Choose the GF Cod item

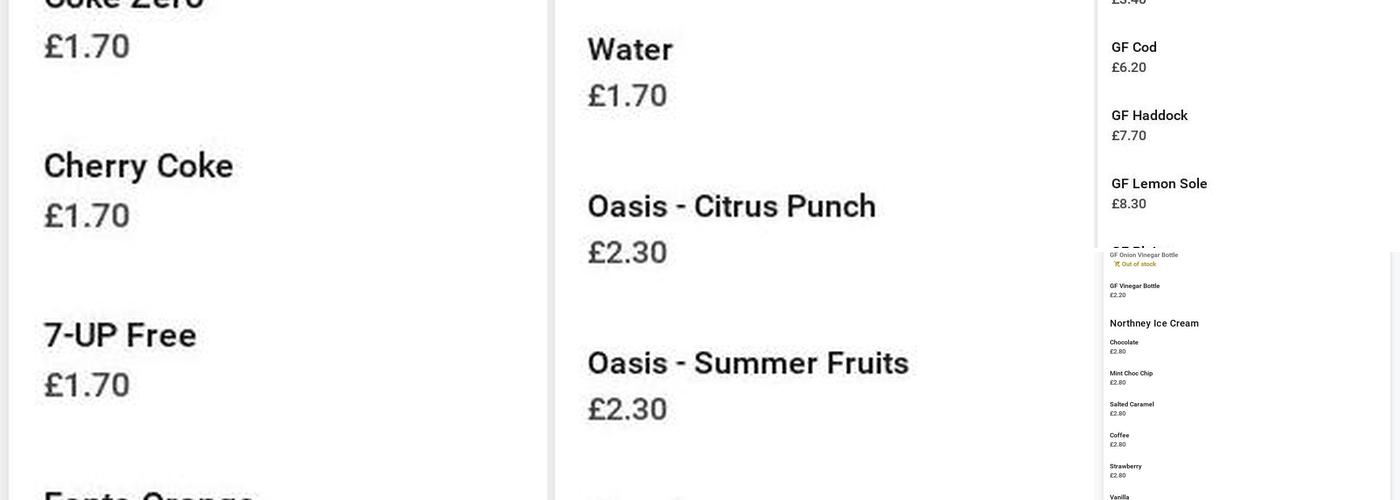pos(1134,48)
